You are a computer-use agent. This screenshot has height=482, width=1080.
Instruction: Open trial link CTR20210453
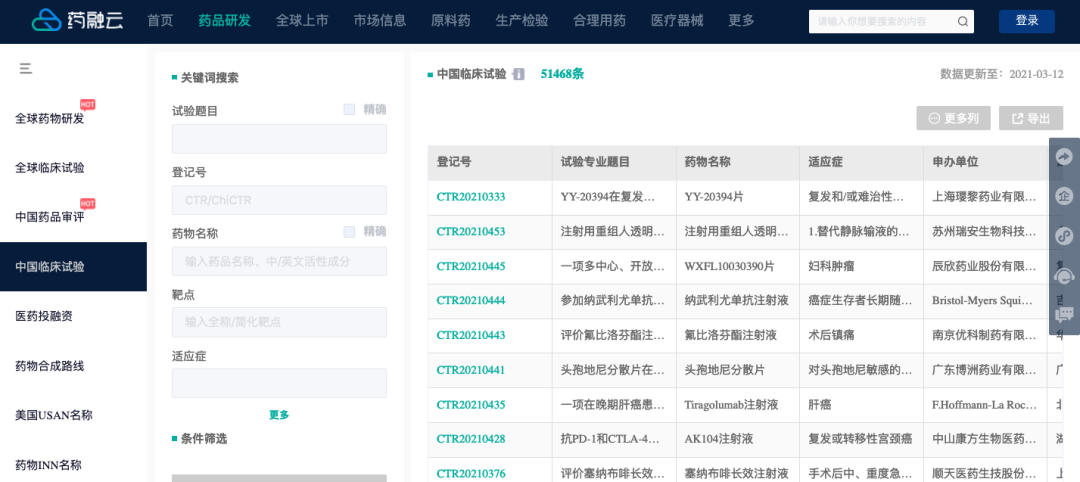click(x=471, y=231)
